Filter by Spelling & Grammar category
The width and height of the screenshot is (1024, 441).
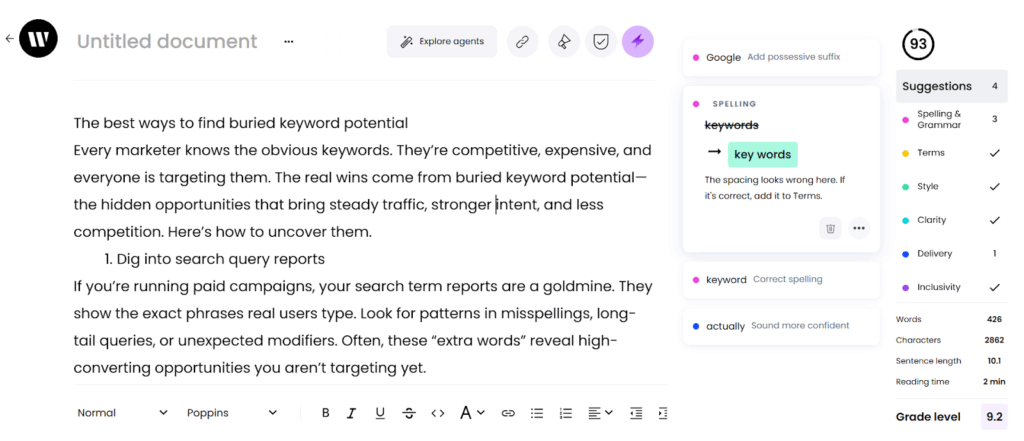(x=952, y=120)
